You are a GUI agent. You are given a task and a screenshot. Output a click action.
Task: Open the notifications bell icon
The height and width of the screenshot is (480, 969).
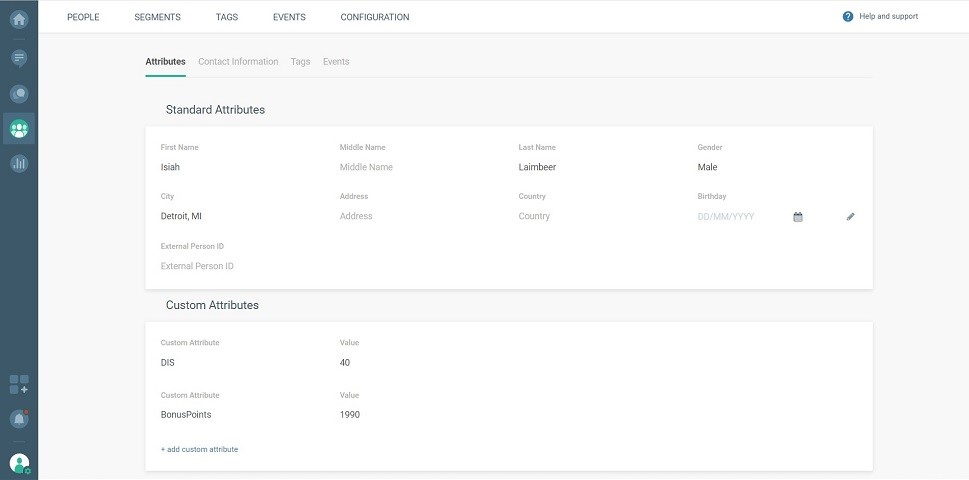(x=19, y=418)
